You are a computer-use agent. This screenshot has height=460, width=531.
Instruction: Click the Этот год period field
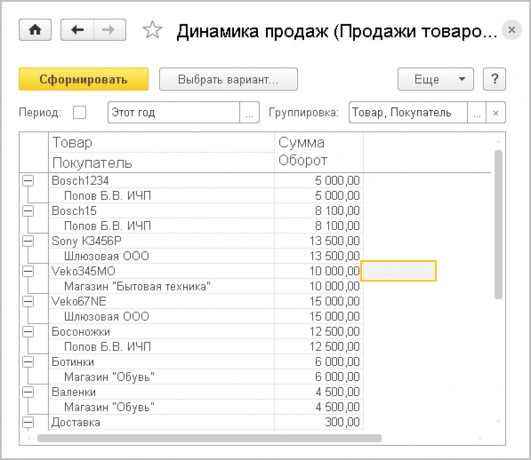pyautogui.click(x=174, y=112)
